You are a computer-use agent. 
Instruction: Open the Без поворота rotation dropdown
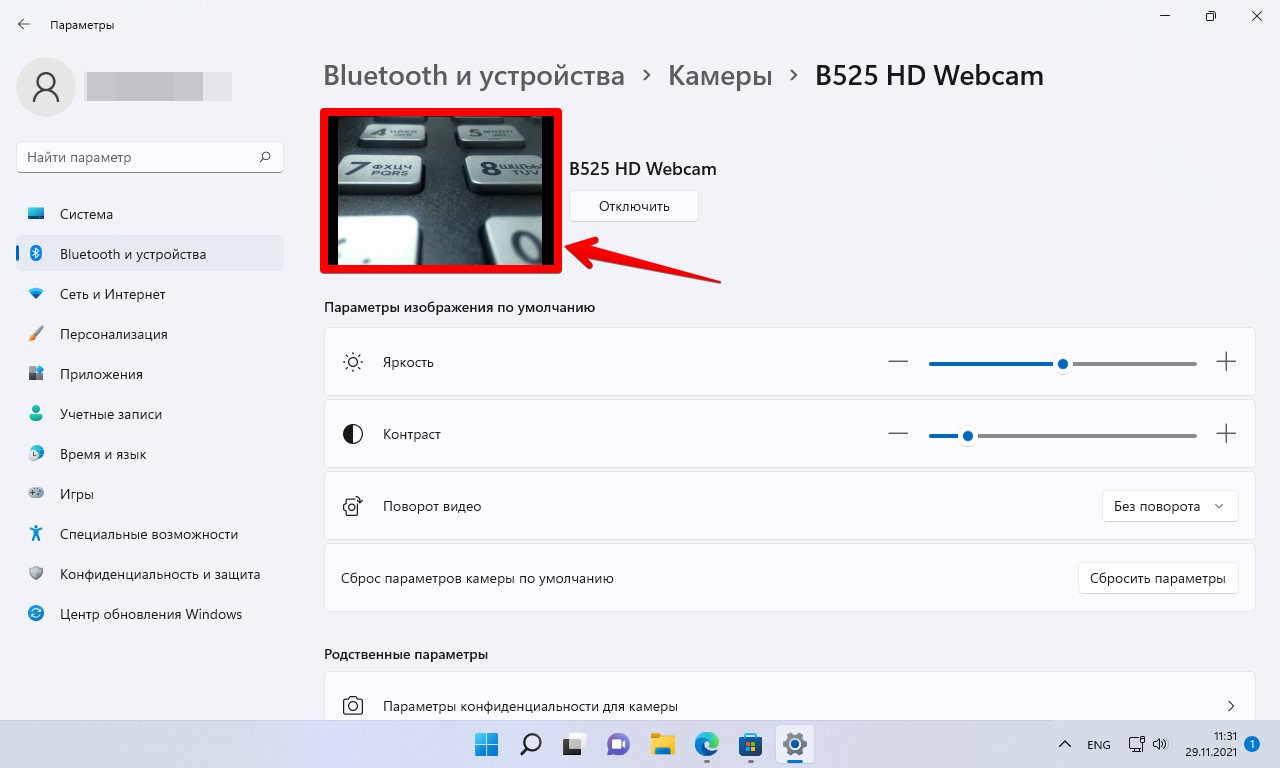(1170, 506)
